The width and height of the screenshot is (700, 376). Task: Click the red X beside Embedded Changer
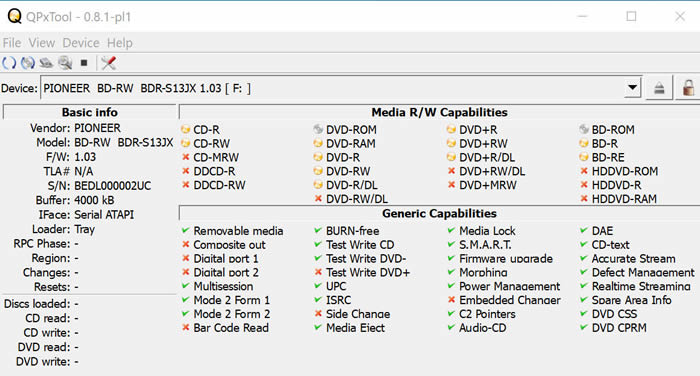click(x=451, y=300)
